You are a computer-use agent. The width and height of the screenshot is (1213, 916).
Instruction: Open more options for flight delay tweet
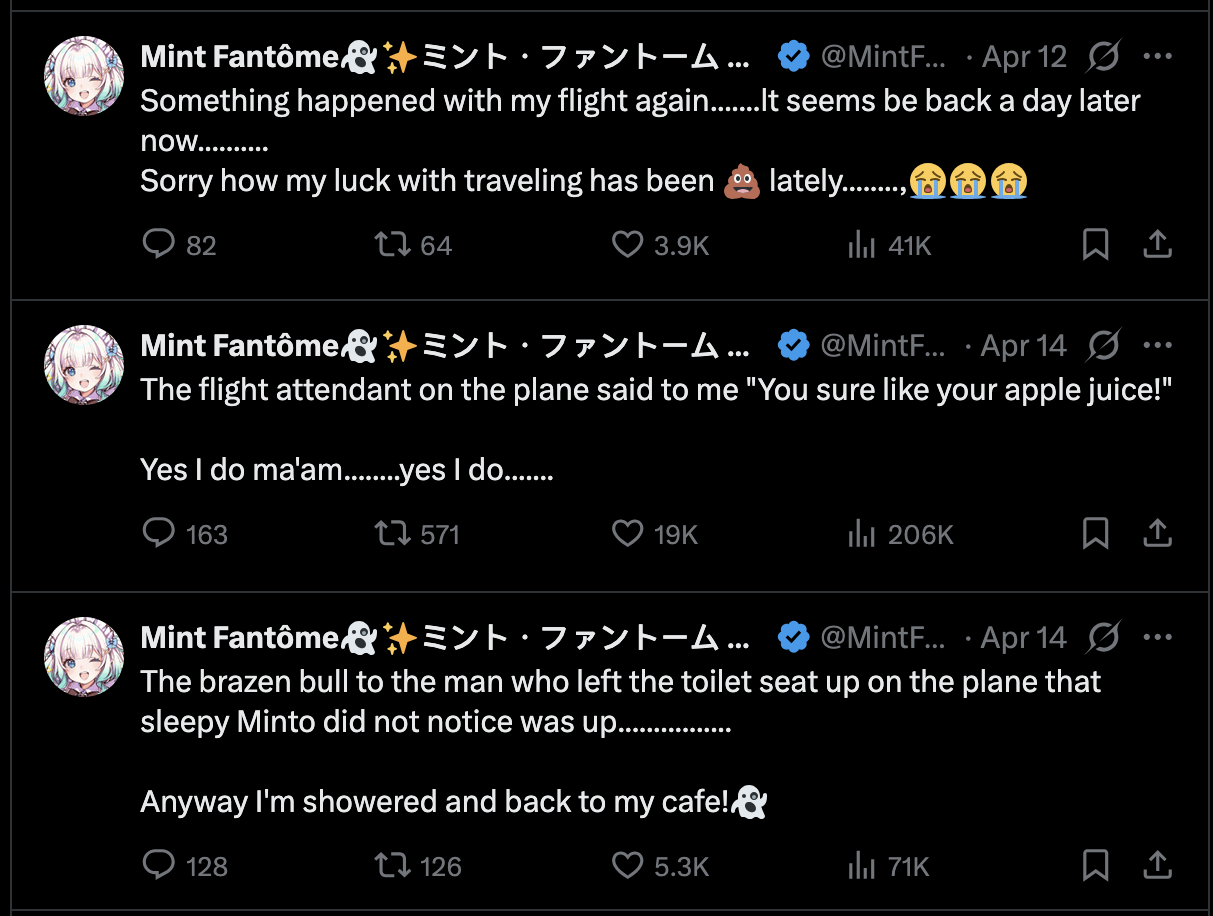point(1157,57)
